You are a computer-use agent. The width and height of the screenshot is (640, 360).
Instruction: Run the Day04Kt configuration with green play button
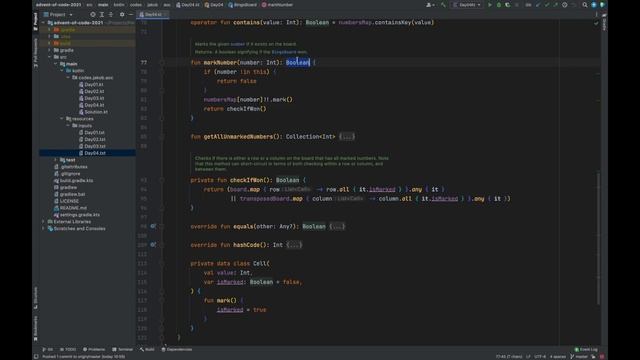coord(490,5)
